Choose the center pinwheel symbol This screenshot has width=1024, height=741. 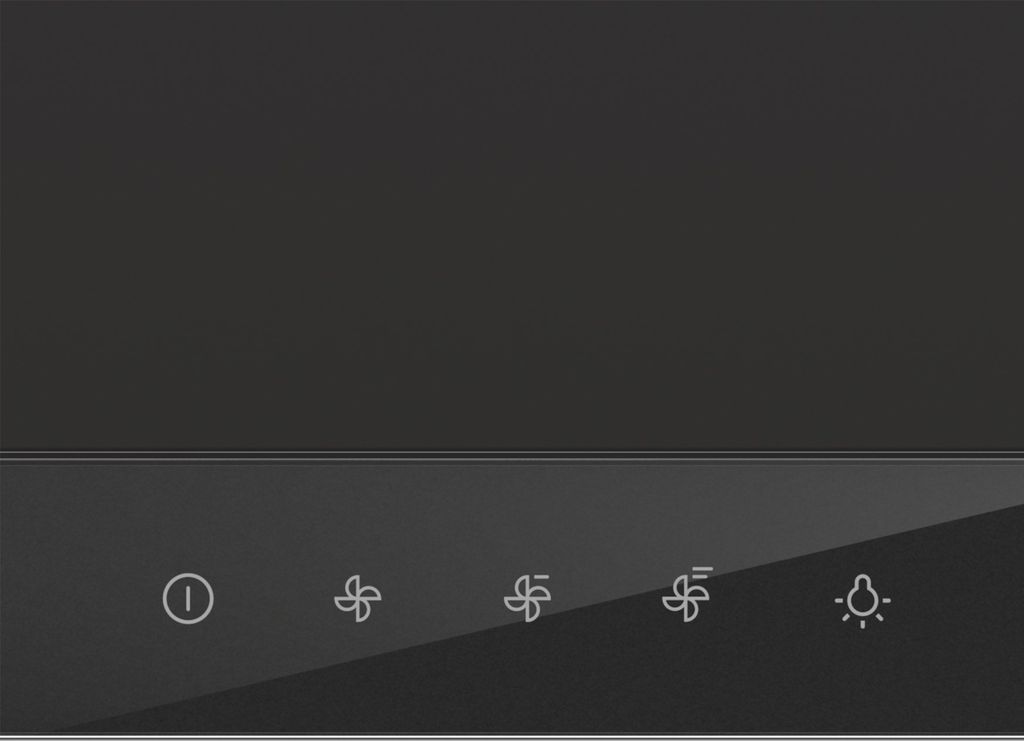[x=527, y=597]
